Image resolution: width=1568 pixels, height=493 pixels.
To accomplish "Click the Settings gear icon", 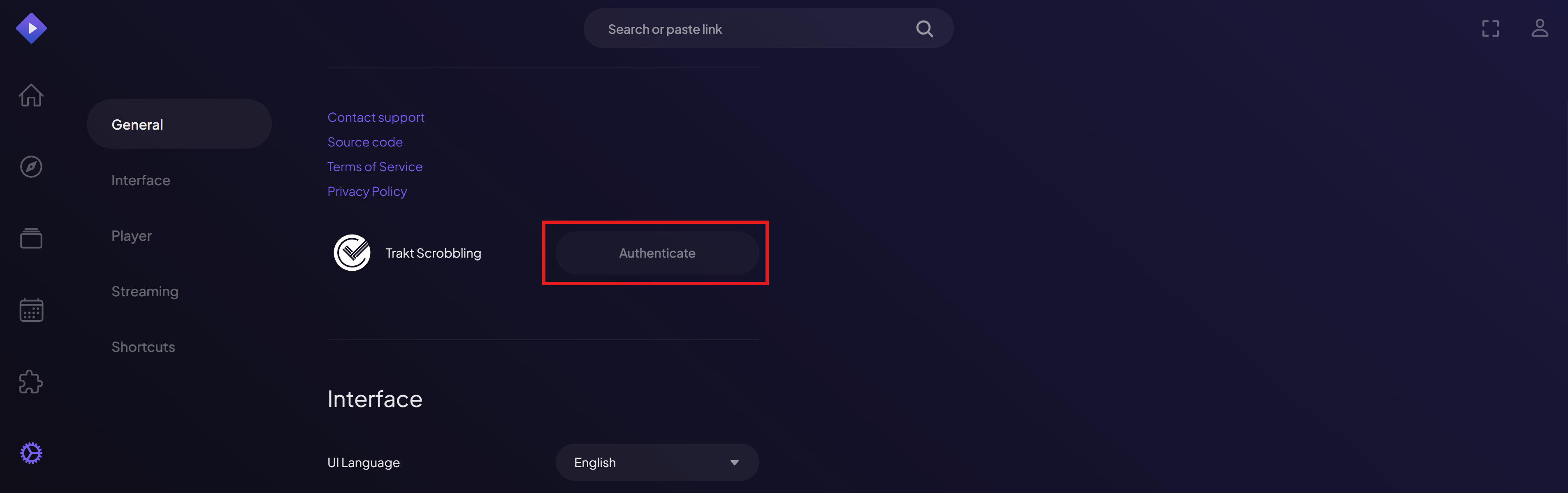I will tap(31, 453).
